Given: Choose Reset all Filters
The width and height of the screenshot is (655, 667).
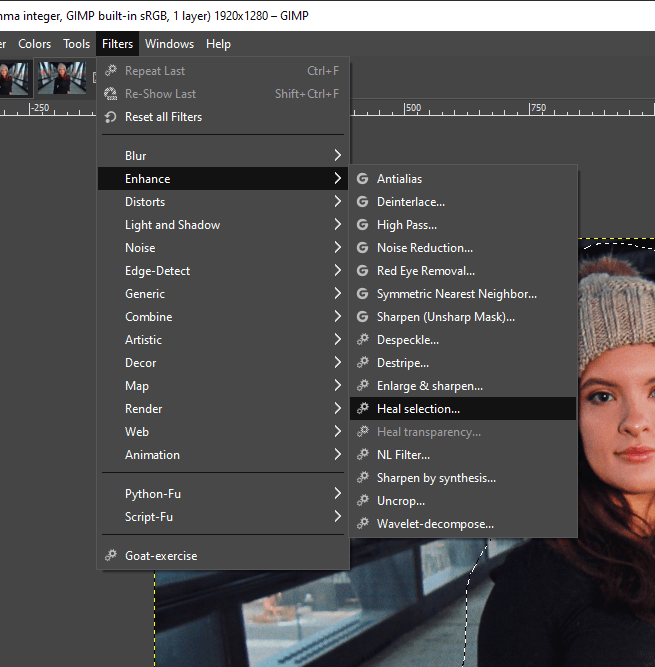Looking at the screenshot, I should coord(223,117).
